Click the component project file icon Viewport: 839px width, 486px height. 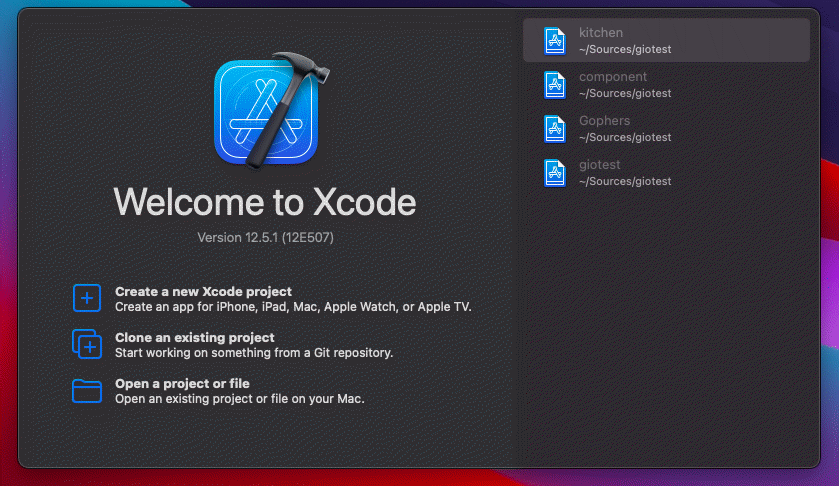point(555,85)
